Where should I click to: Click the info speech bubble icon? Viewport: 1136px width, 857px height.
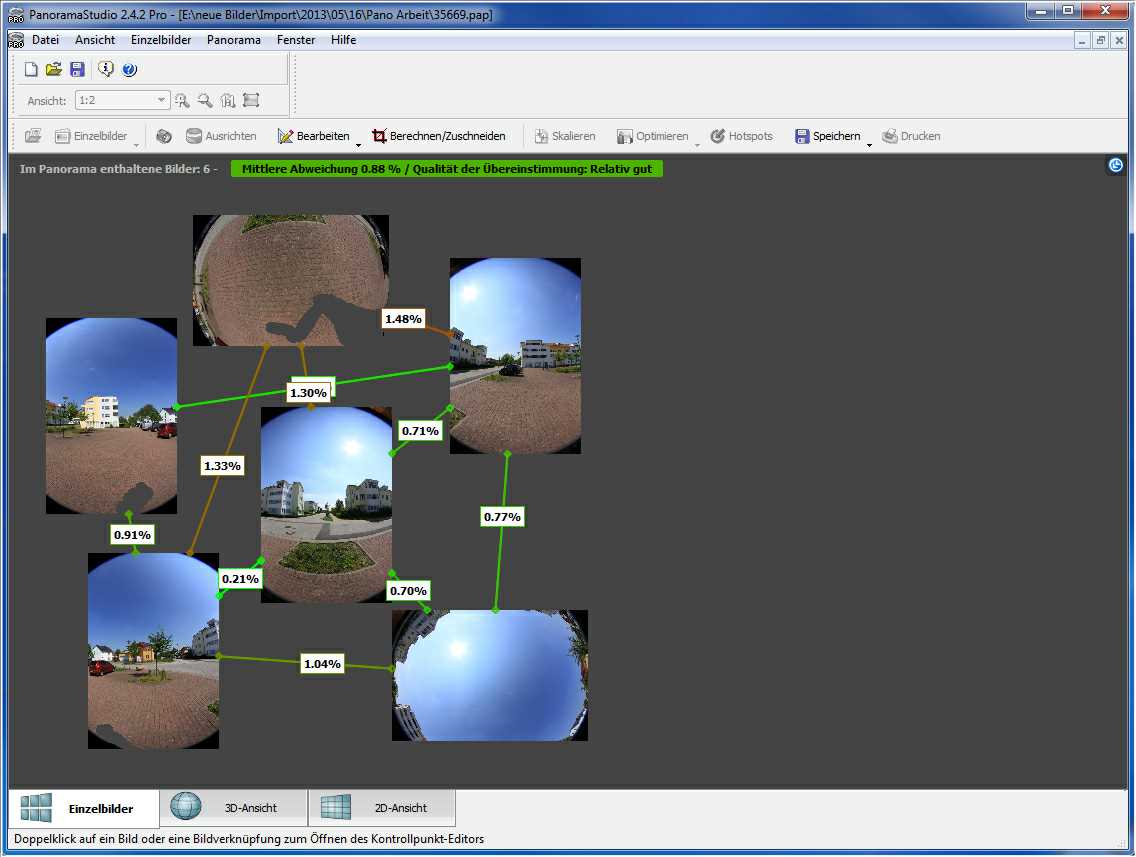106,70
